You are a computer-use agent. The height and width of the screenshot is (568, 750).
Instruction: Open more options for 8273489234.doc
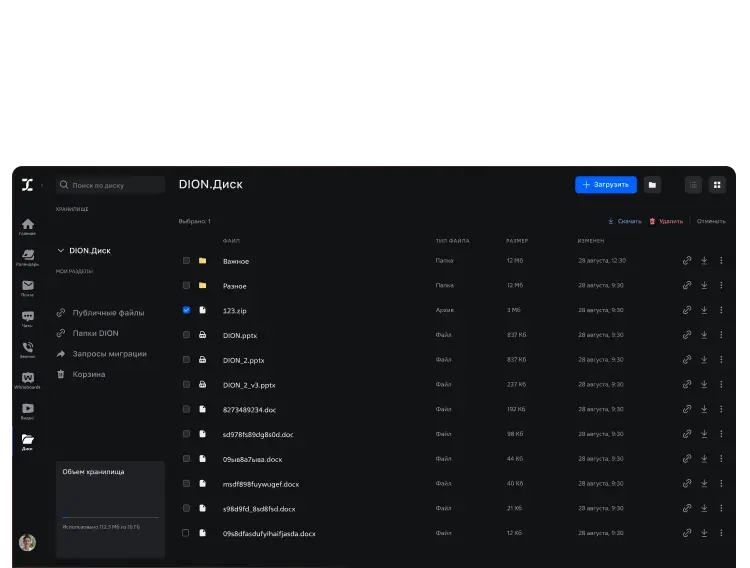click(x=721, y=409)
